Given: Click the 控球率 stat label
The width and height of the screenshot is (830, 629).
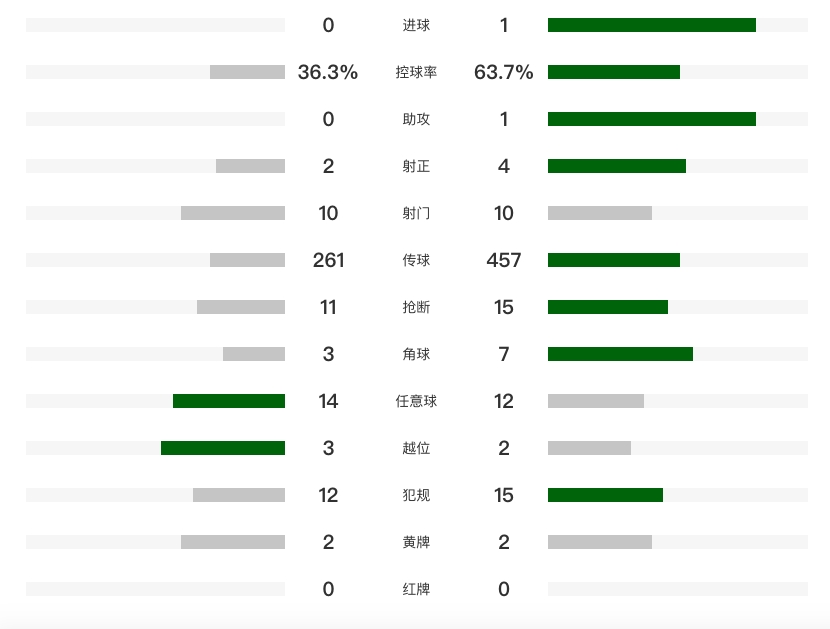Looking at the screenshot, I should [x=416, y=72].
